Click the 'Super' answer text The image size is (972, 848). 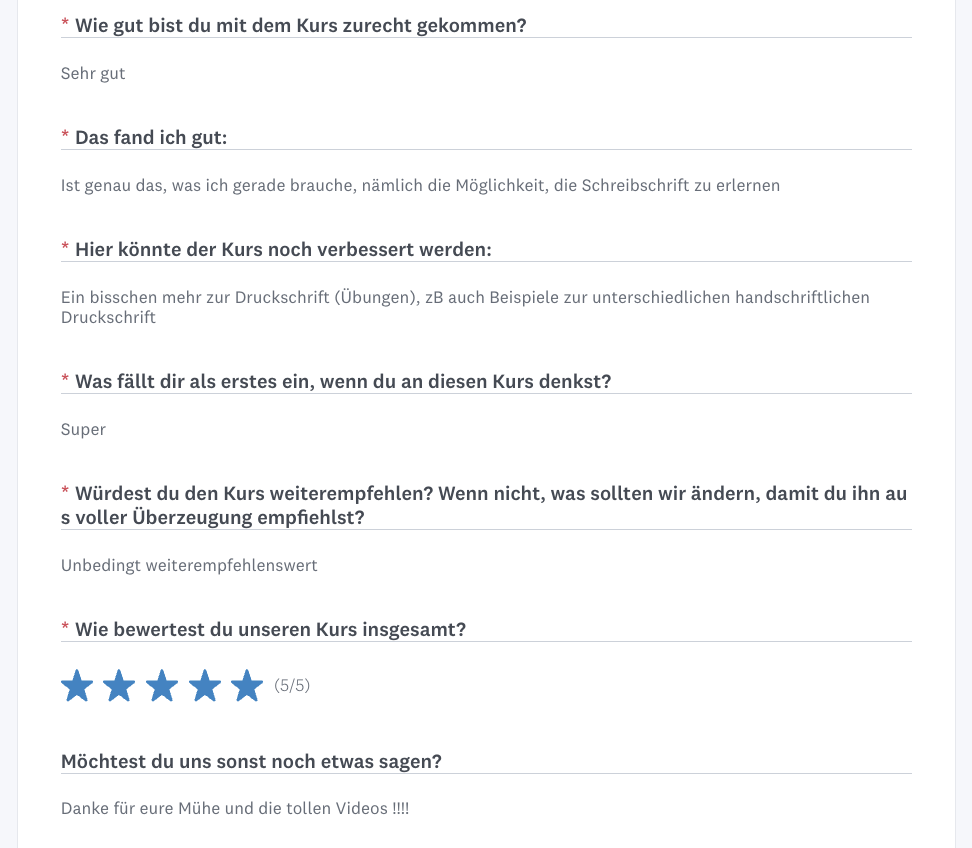83,429
